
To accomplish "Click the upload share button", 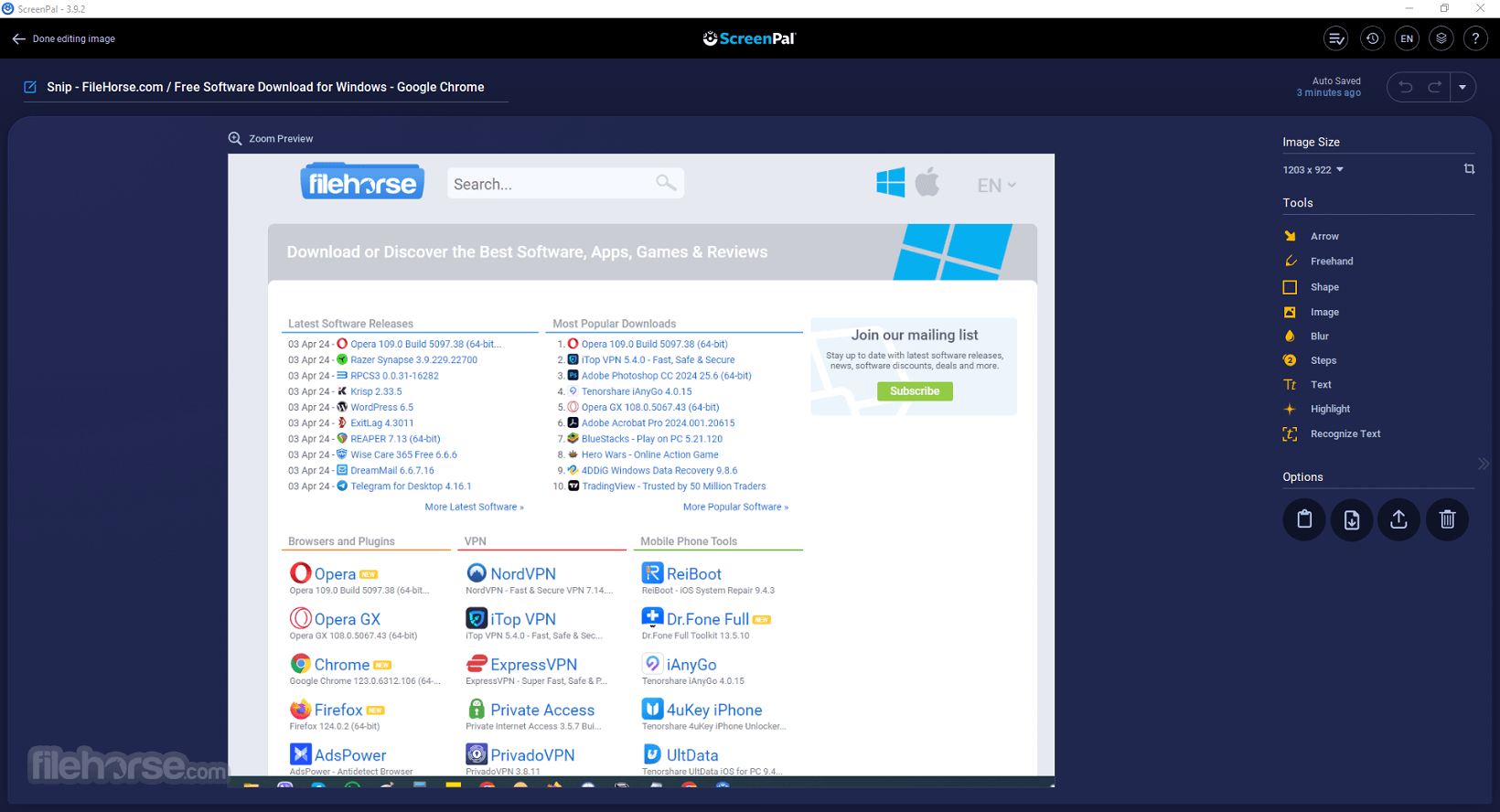I will tap(1399, 519).
